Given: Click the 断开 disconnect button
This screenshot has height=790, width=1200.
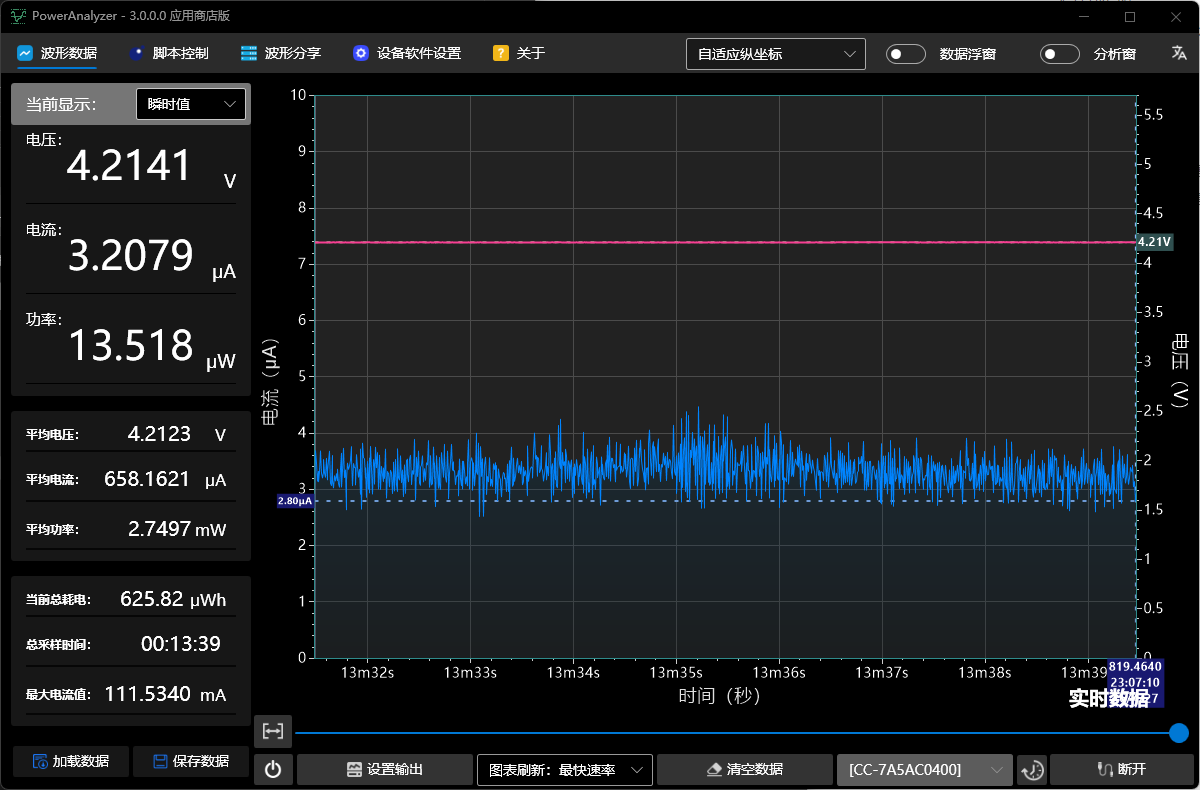Looking at the screenshot, I should [1120, 769].
